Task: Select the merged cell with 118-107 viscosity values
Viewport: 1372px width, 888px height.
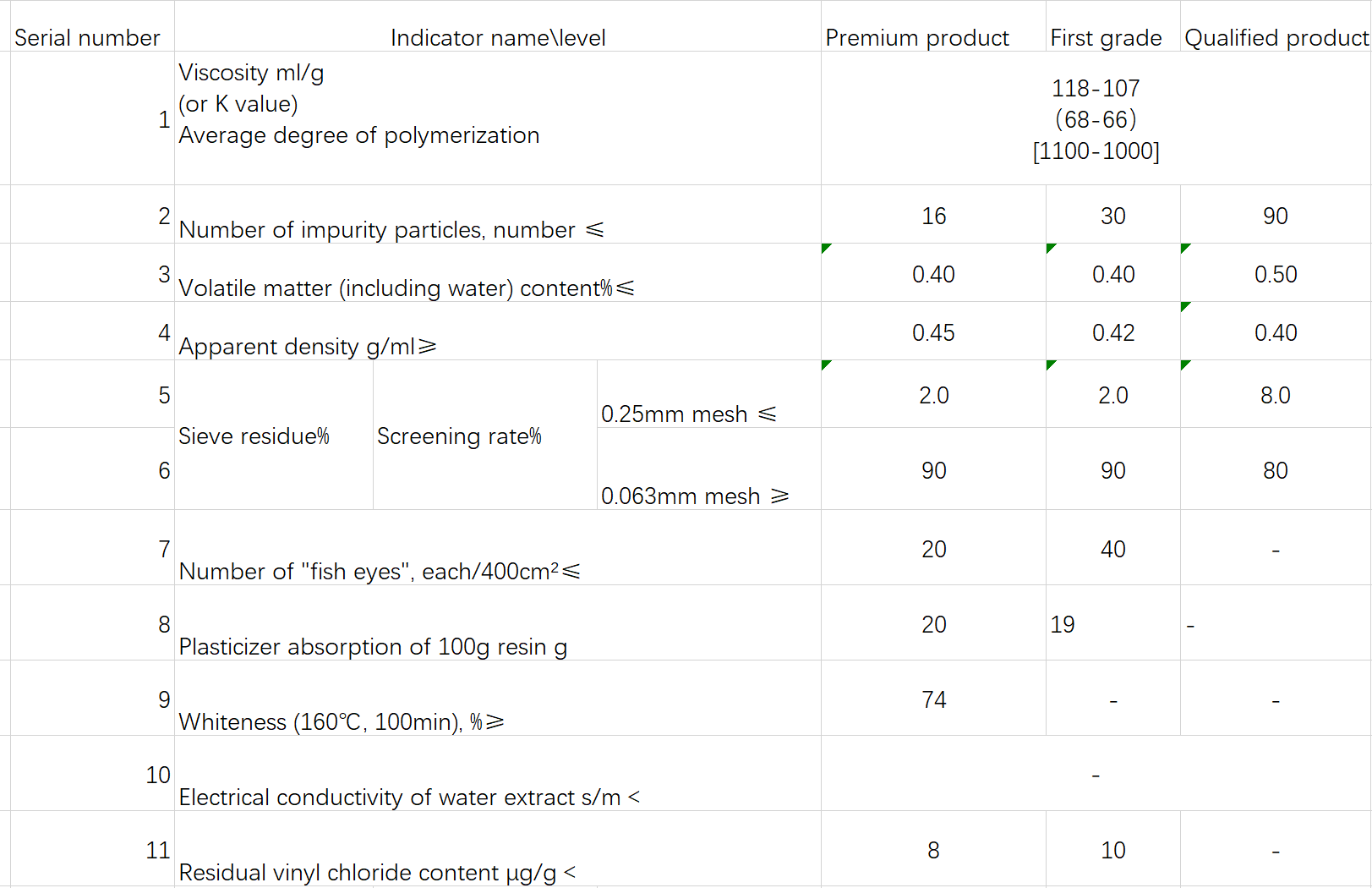Action: [1096, 119]
